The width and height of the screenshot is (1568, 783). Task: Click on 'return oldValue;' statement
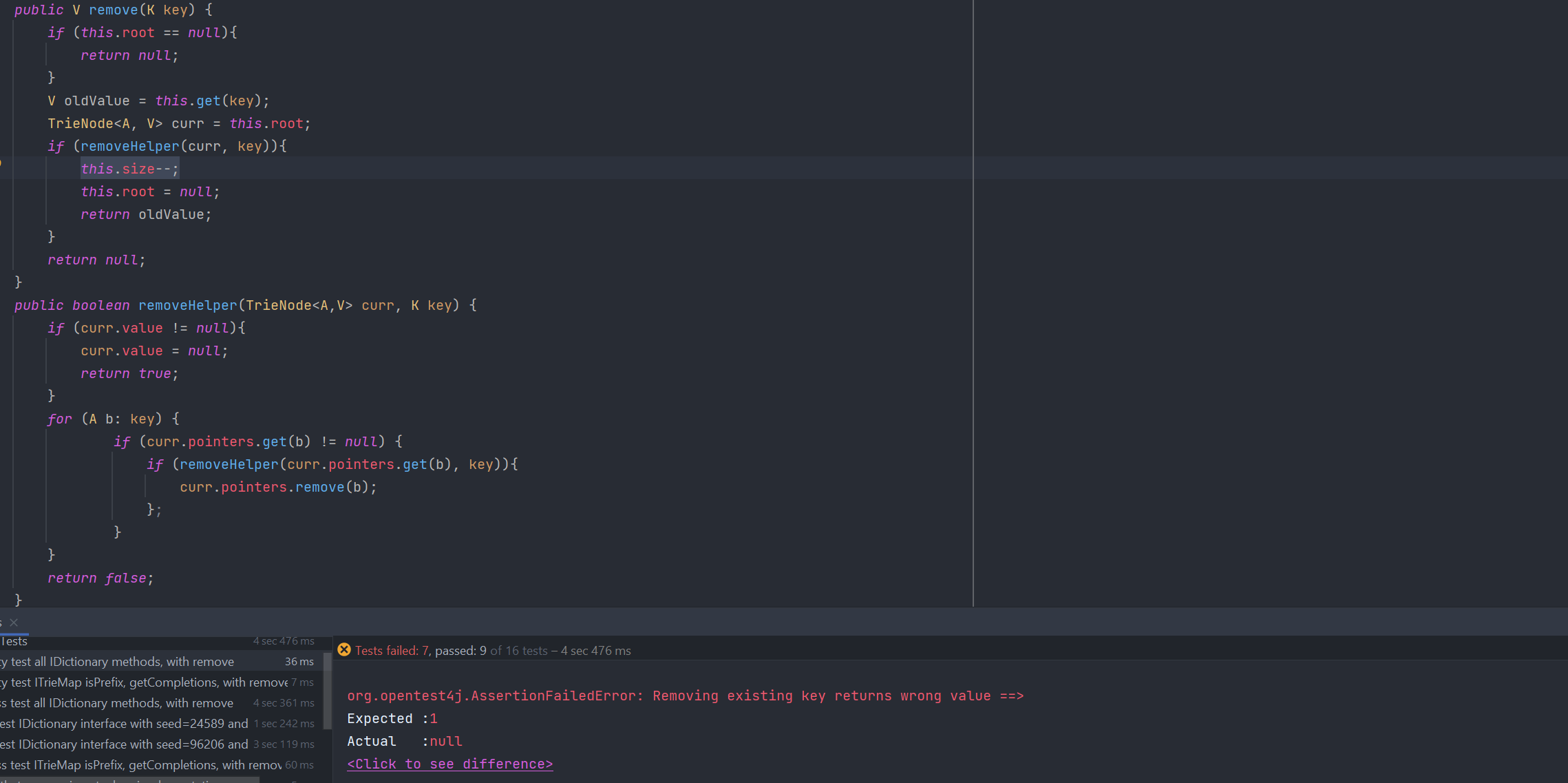pyautogui.click(x=146, y=214)
